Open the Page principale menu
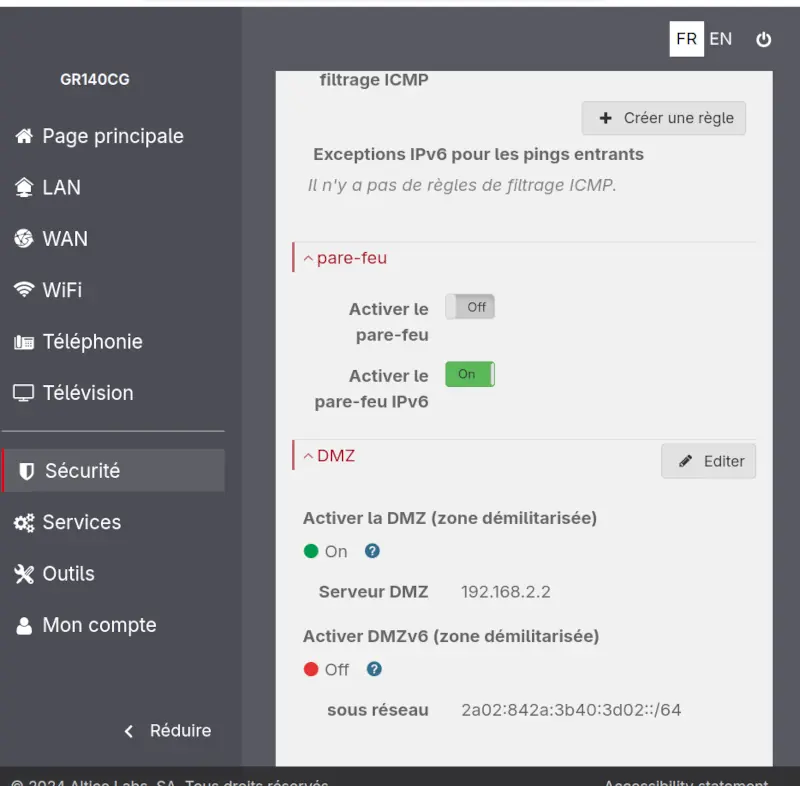Screen dimensions: 800x786 113,136
